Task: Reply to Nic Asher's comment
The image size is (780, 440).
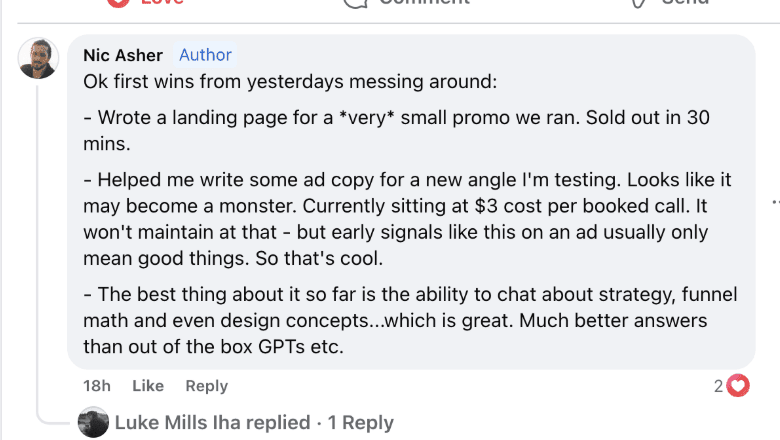Action: 206,386
